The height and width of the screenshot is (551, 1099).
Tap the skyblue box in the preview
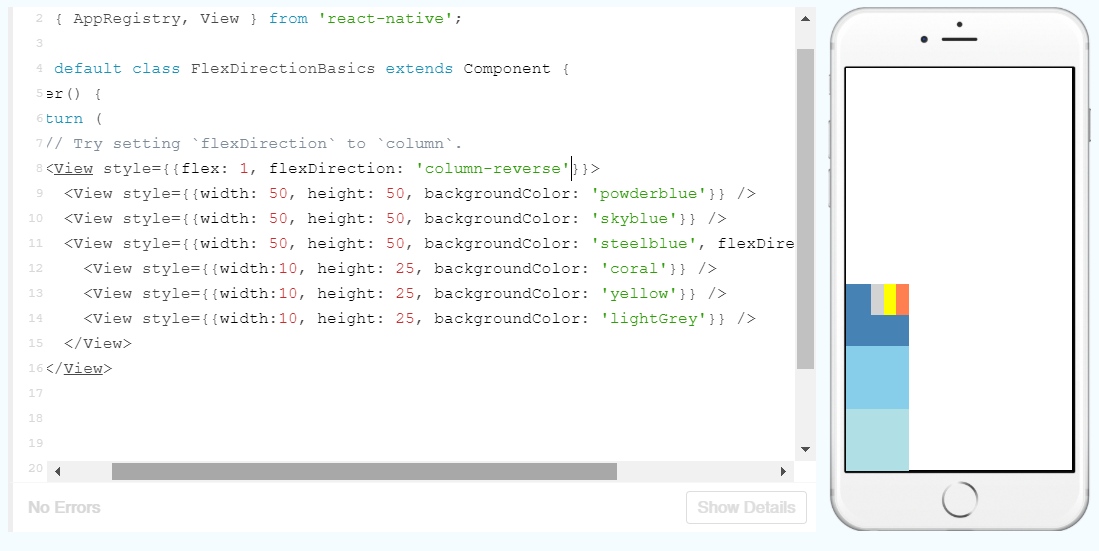(x=877, y=377)
